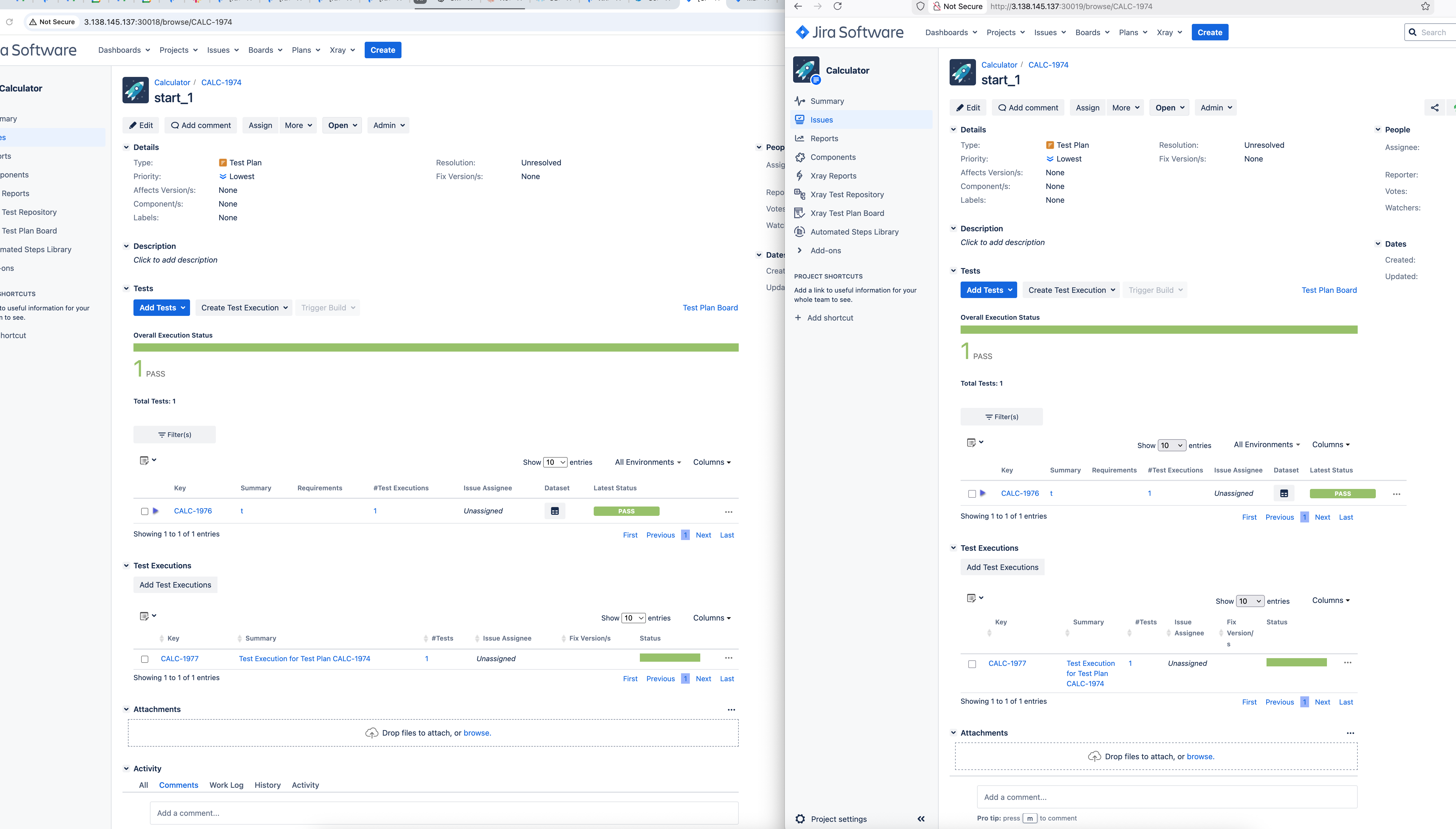The height and width of the screenshot is (829, 1456).
Task: Click the Xray Test Repository sidebar icon
Action: tap(800, 194)
